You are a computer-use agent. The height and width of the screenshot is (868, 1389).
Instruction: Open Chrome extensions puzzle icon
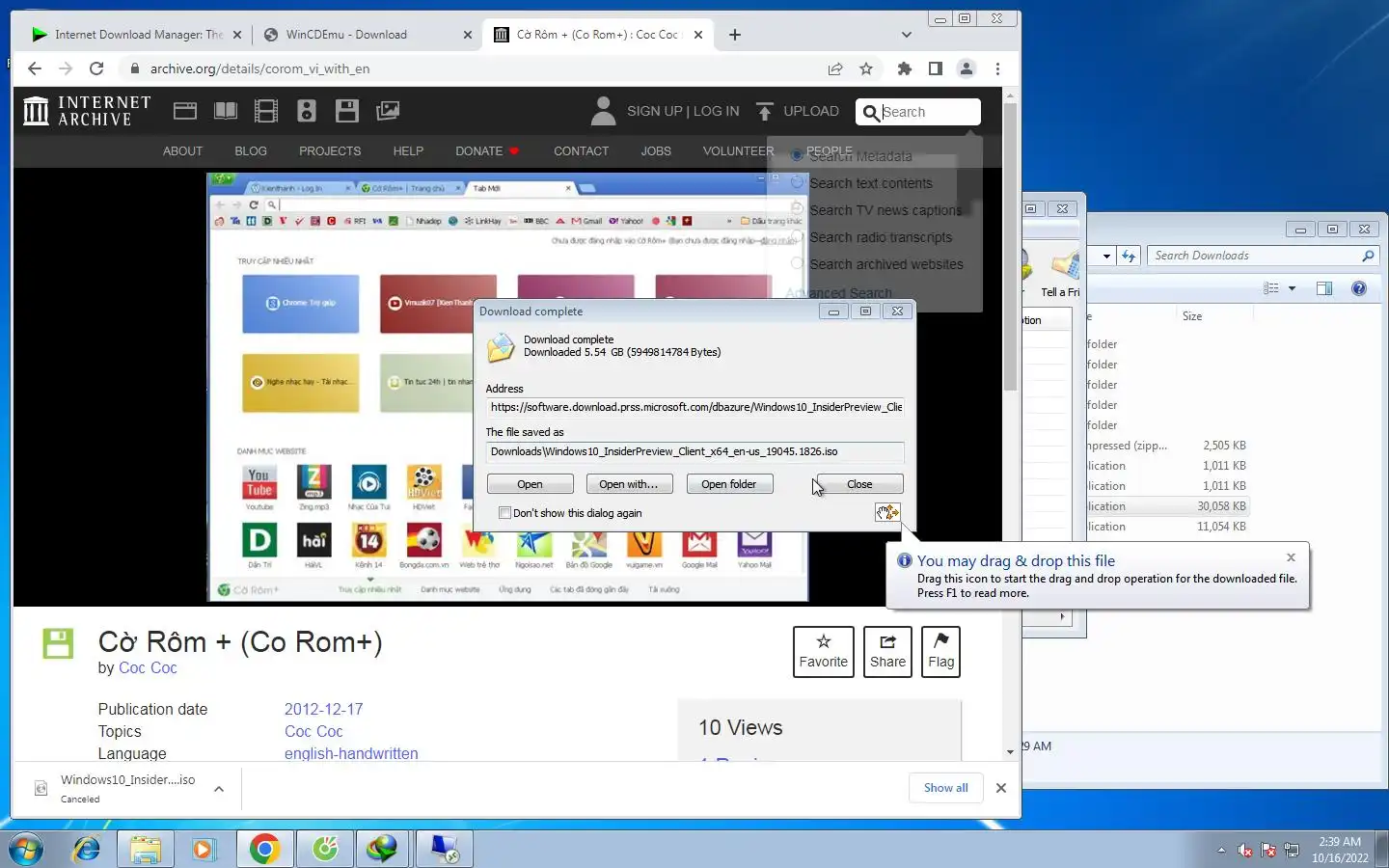click(904, 68)
